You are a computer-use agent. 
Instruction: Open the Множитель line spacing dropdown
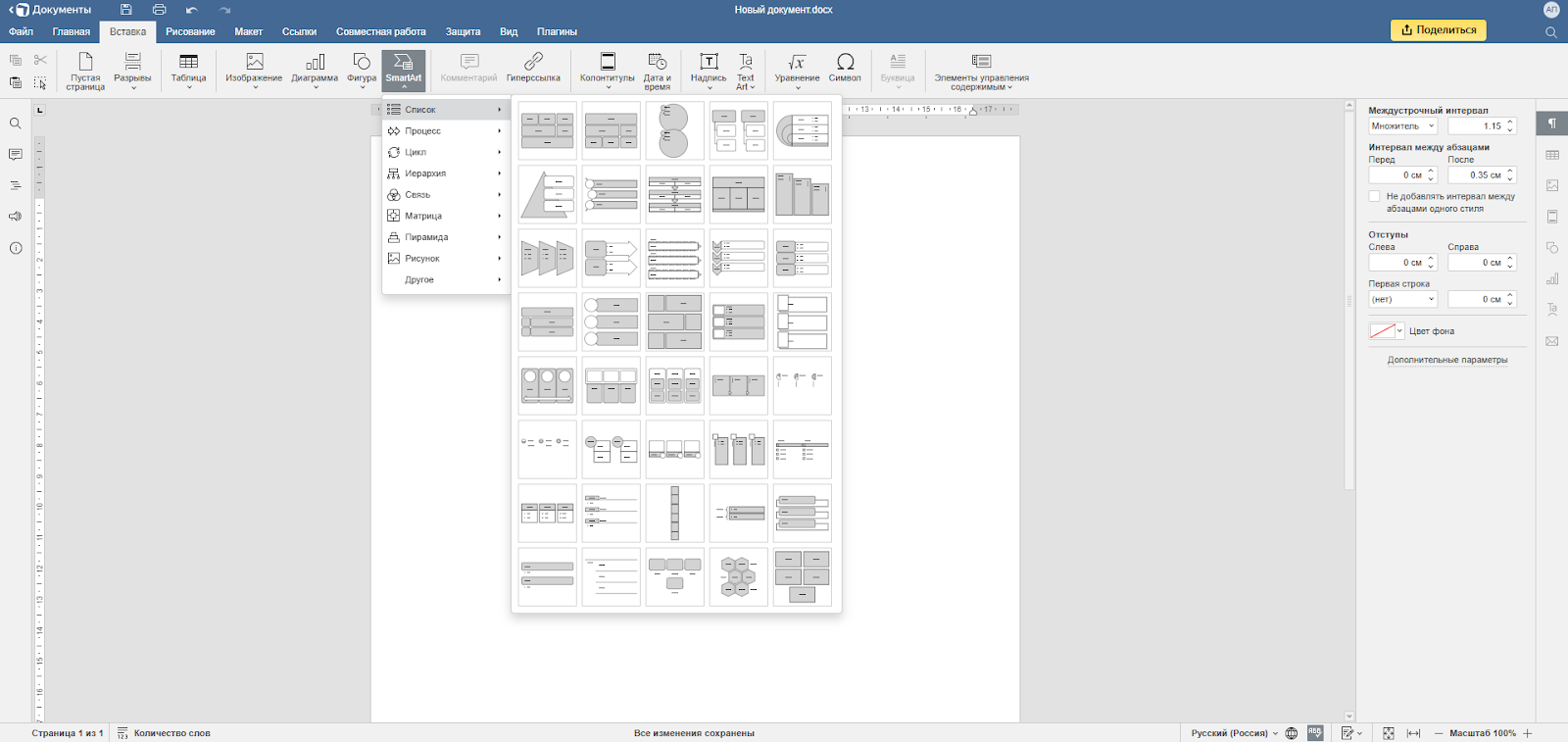pyautogui.click(x=1402, y=126)
